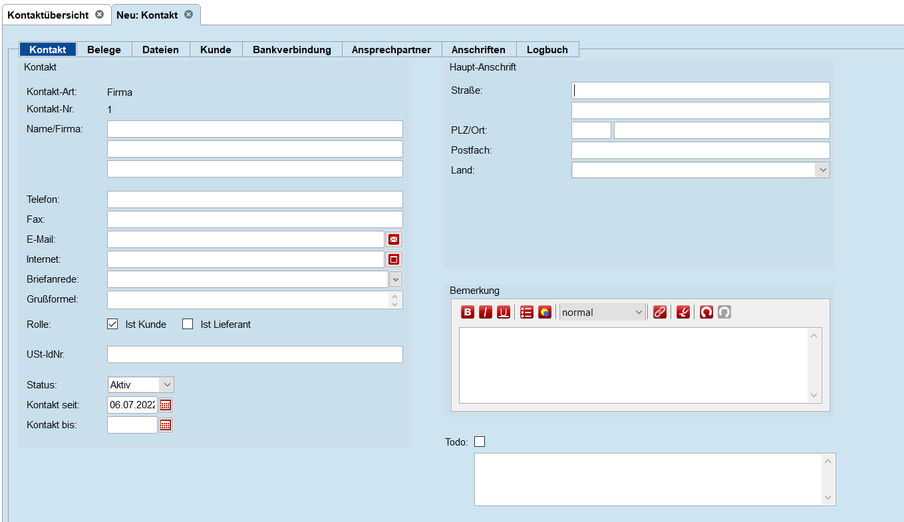Viewport: 904px width, 522px height.
Task: Open paragraph style dropdown showing normal
Action: tap(602, 312)
